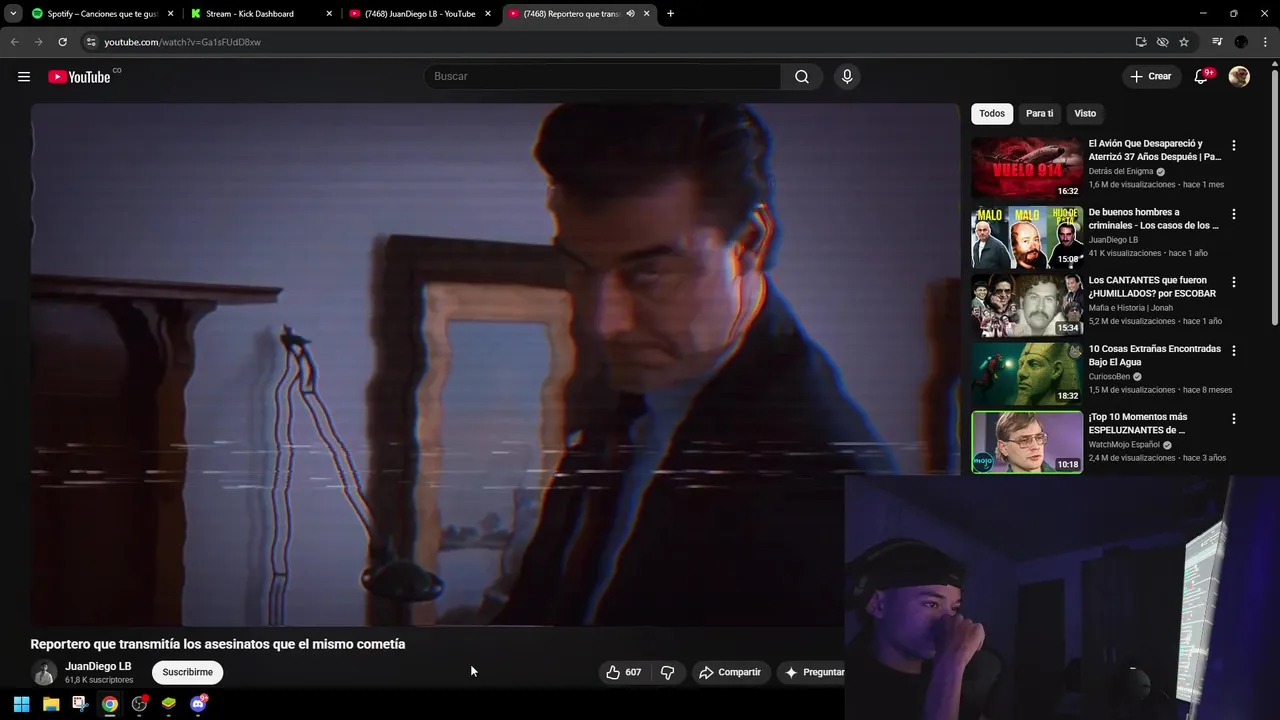The width and height of the screenshot is (1280, 720).
Task: Start voice search with the microphone
Action: click(x=847, y=77)
